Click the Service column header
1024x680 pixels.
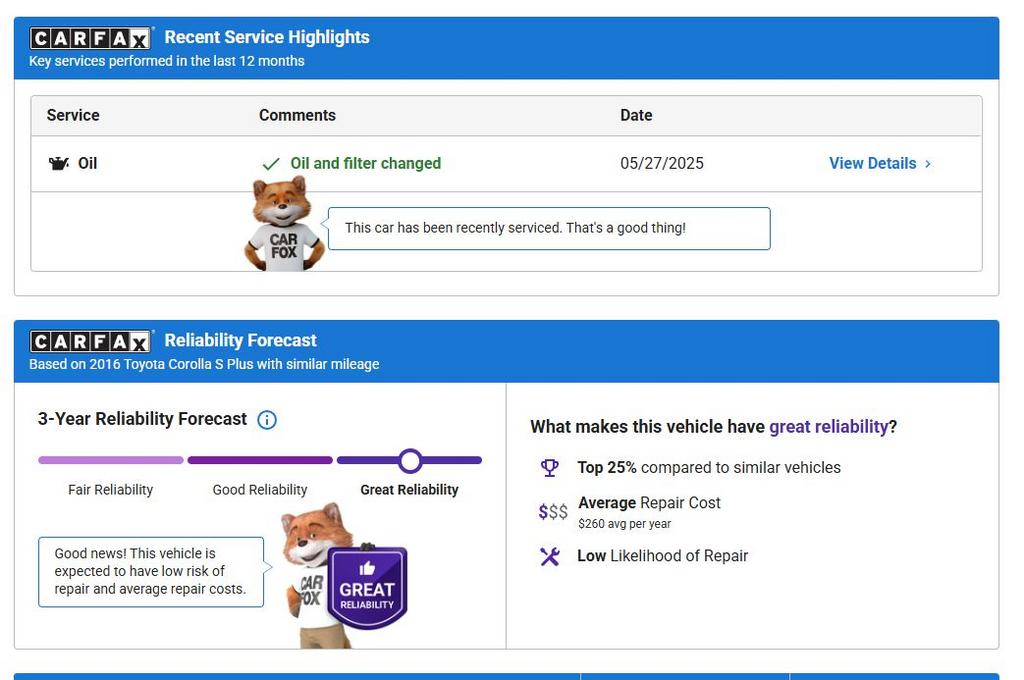[x=73, y=115]
